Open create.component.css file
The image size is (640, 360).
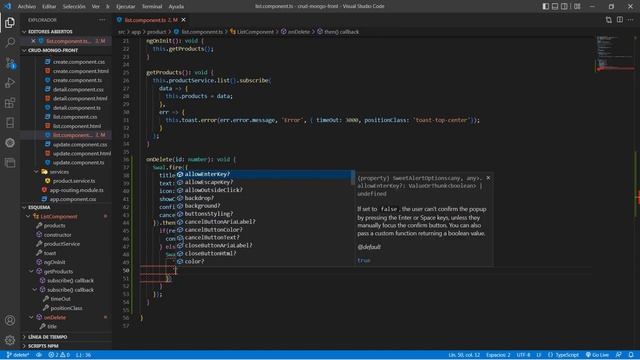pyautogui.click(x=79, y=62)
